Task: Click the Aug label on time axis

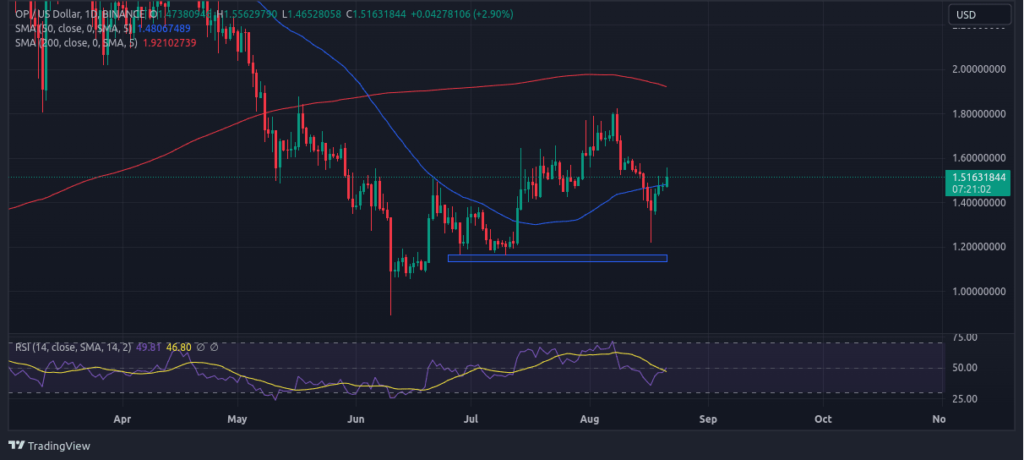Action: tap(590, 421)
